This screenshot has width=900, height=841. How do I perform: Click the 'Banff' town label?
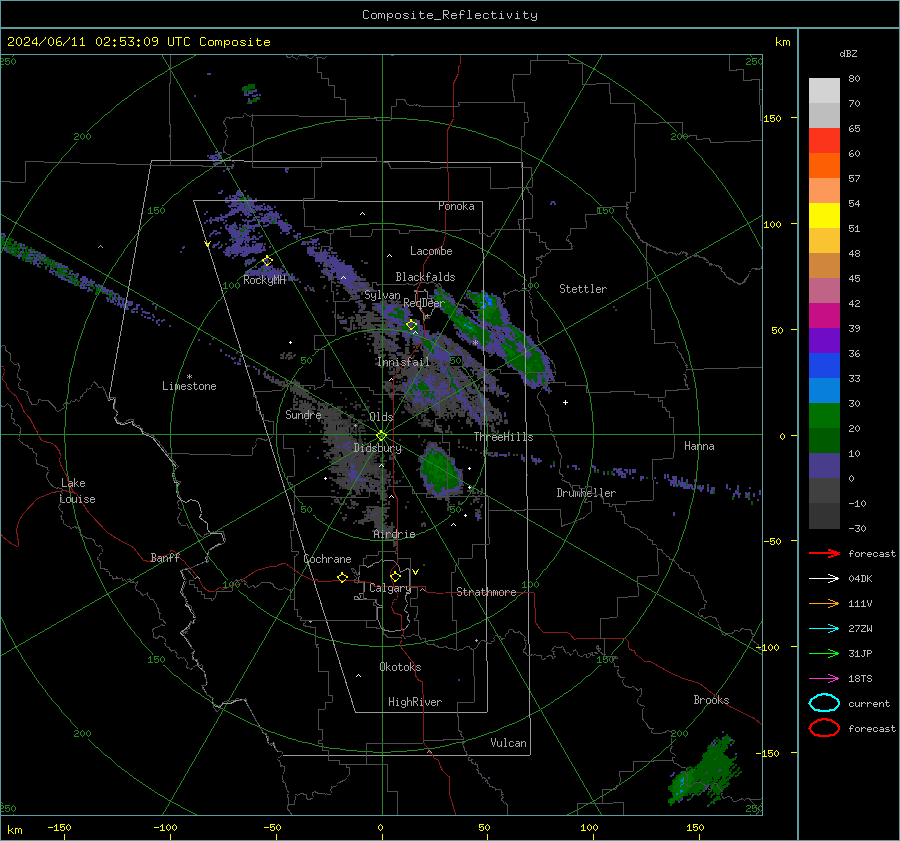click(165, 558)
